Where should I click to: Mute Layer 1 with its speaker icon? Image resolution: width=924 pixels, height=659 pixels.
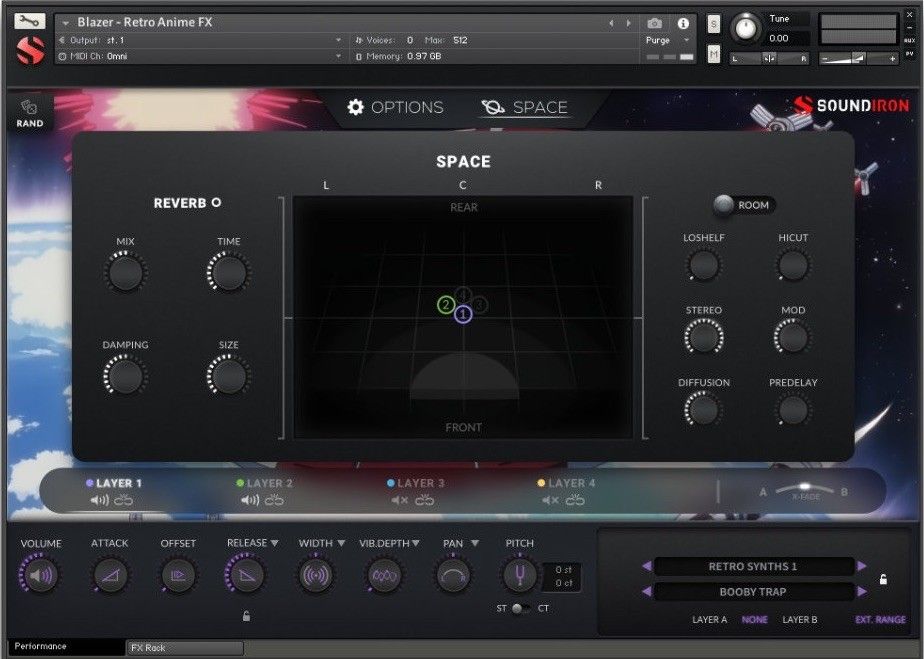point(100,500)
